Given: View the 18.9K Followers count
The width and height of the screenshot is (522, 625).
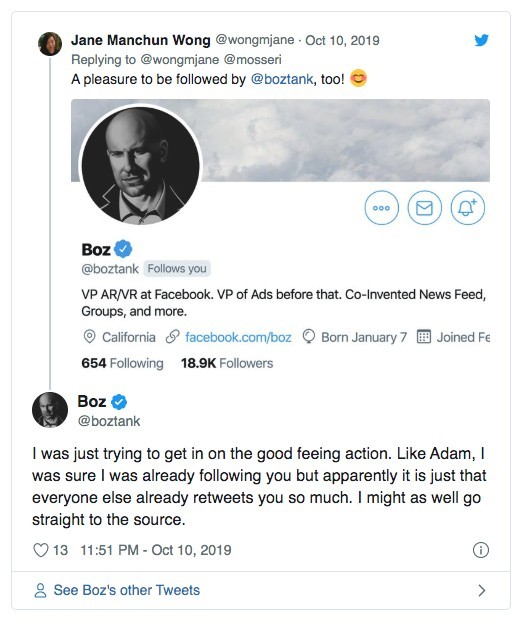Looking at the screenshot, I should click(x=227, y=363).
